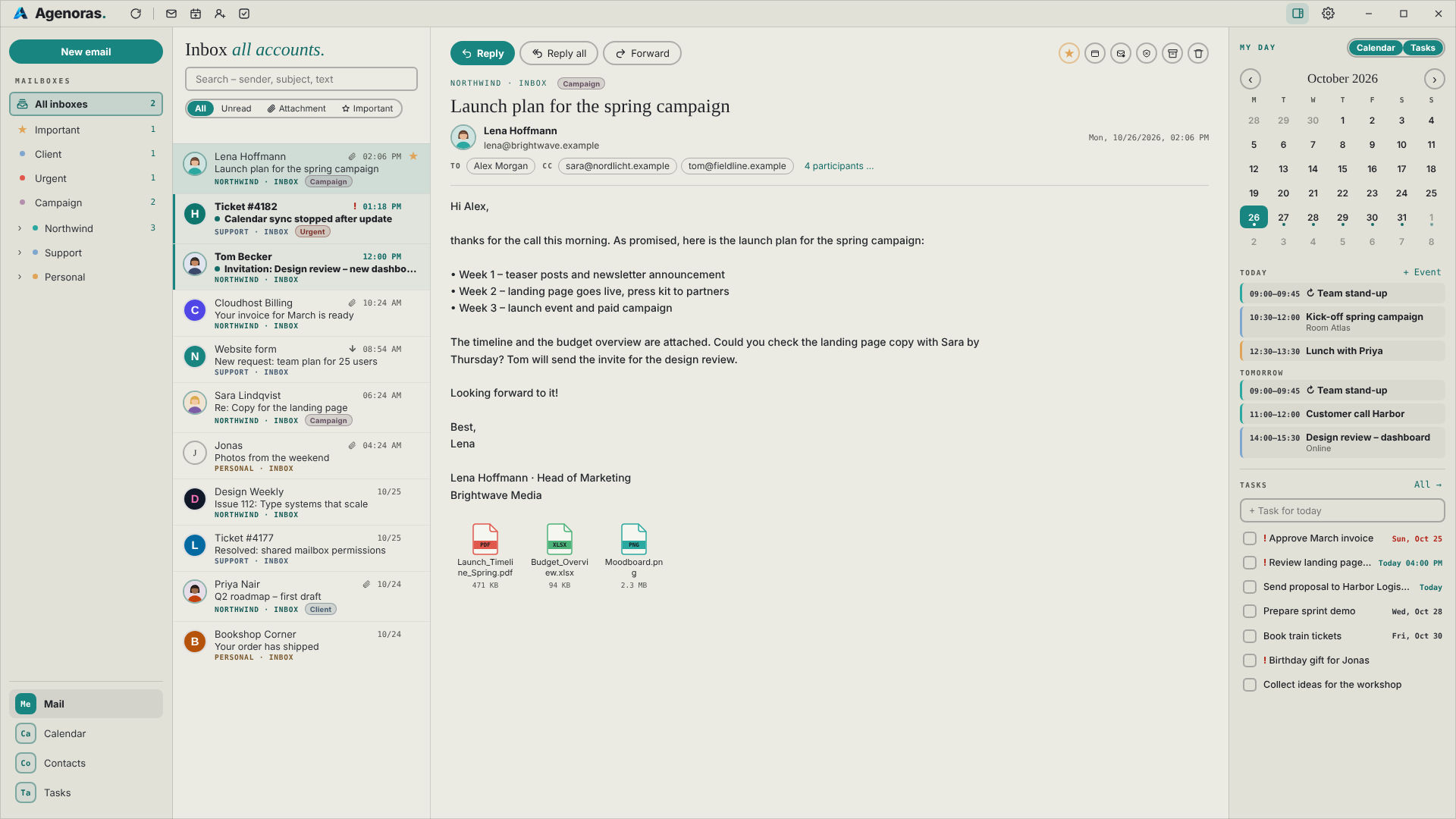The width and height of the screenshot is (1456, 819).
Task: Check the Prepare sprint demo task
Action: [x=1250, y=611]
